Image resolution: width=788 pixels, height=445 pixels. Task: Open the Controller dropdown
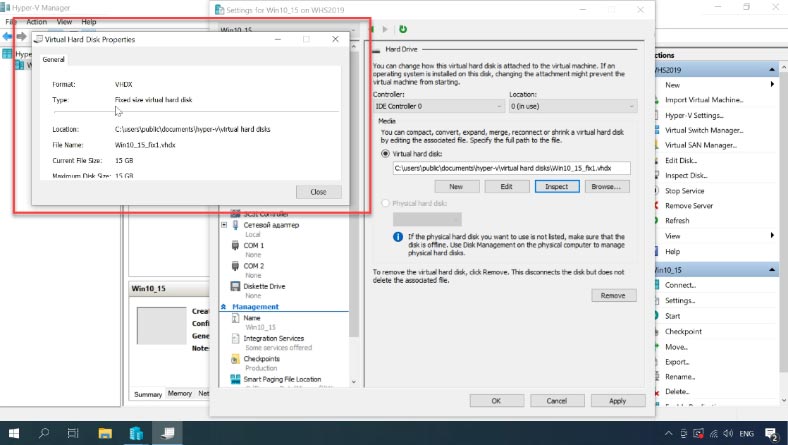(x=438, y=106)
